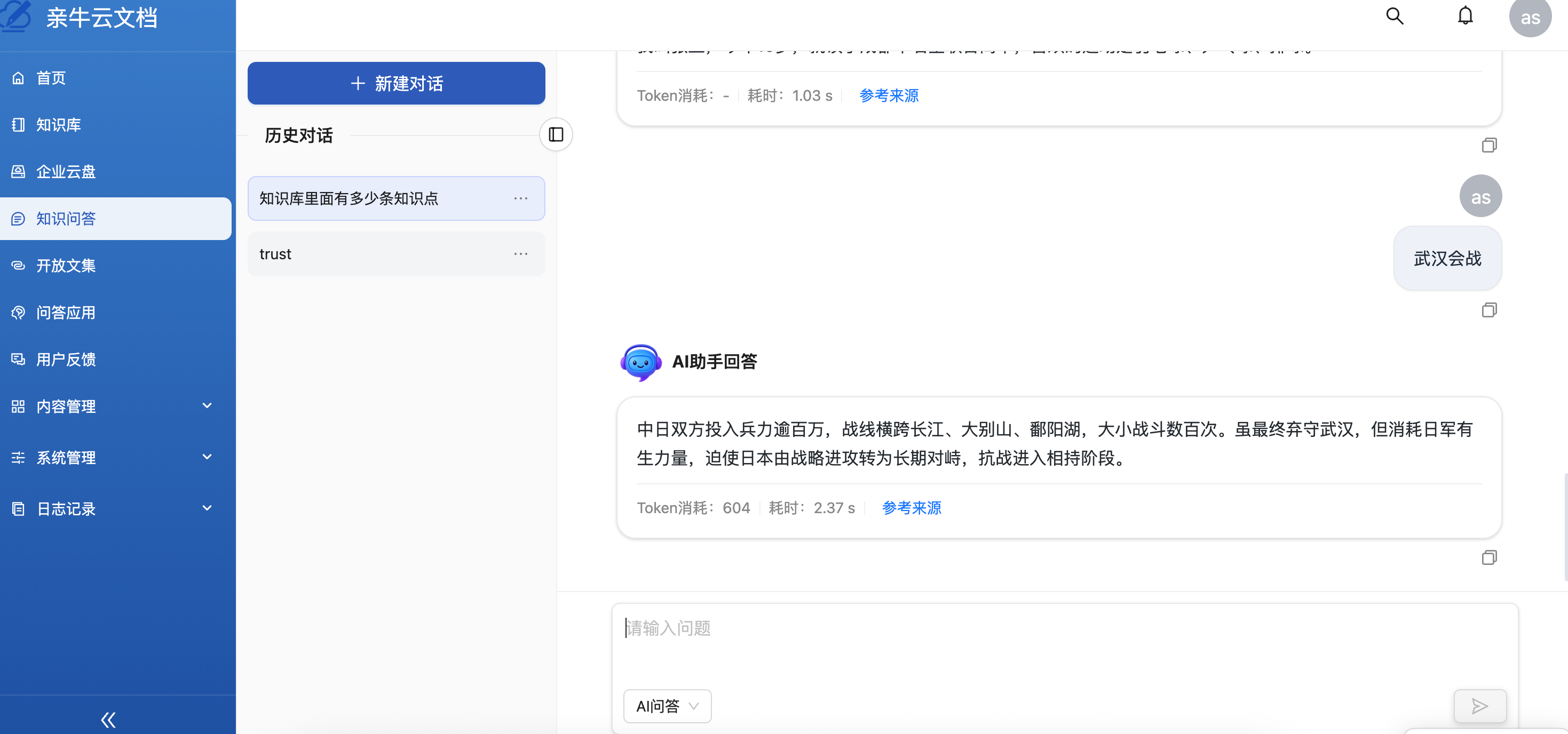Screen dimensions: 1568x734
Task: Copy the 武汉会战 user message
Action: click(x=1490, y=310)
